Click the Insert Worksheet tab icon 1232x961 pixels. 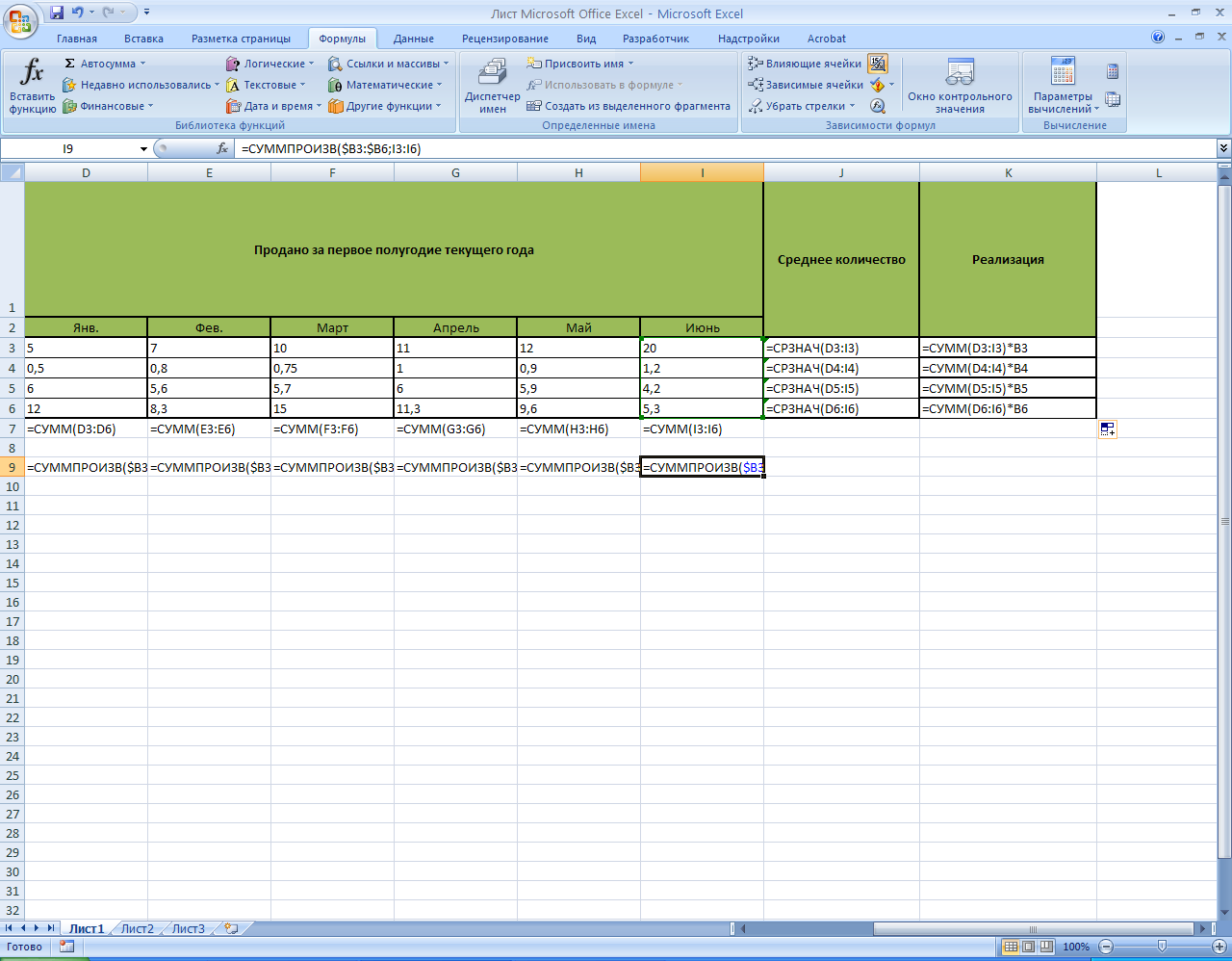point(231,929)
